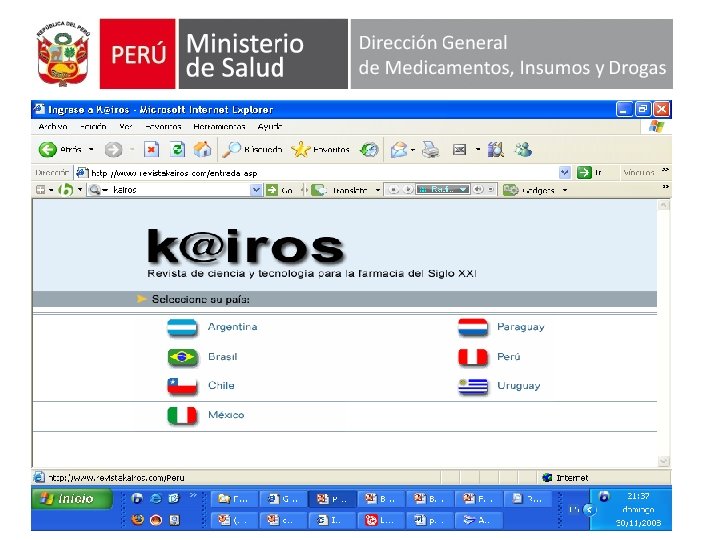Open the Mail button dropdown arrow
720x540 pixels.
(413, 150)
